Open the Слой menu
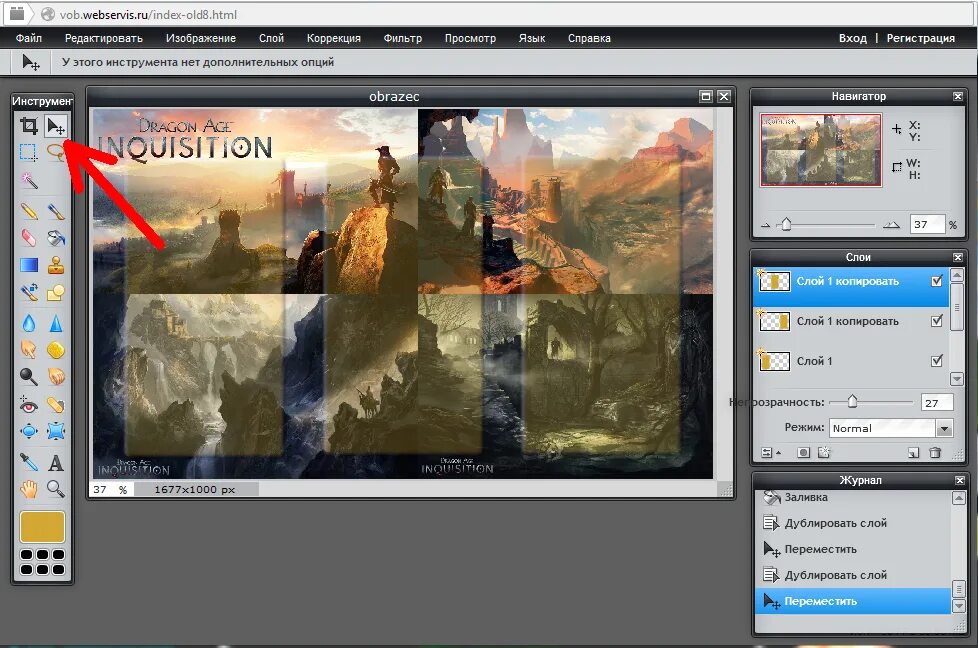The width and height of the screenshot is (978, 648). point(271,38)
